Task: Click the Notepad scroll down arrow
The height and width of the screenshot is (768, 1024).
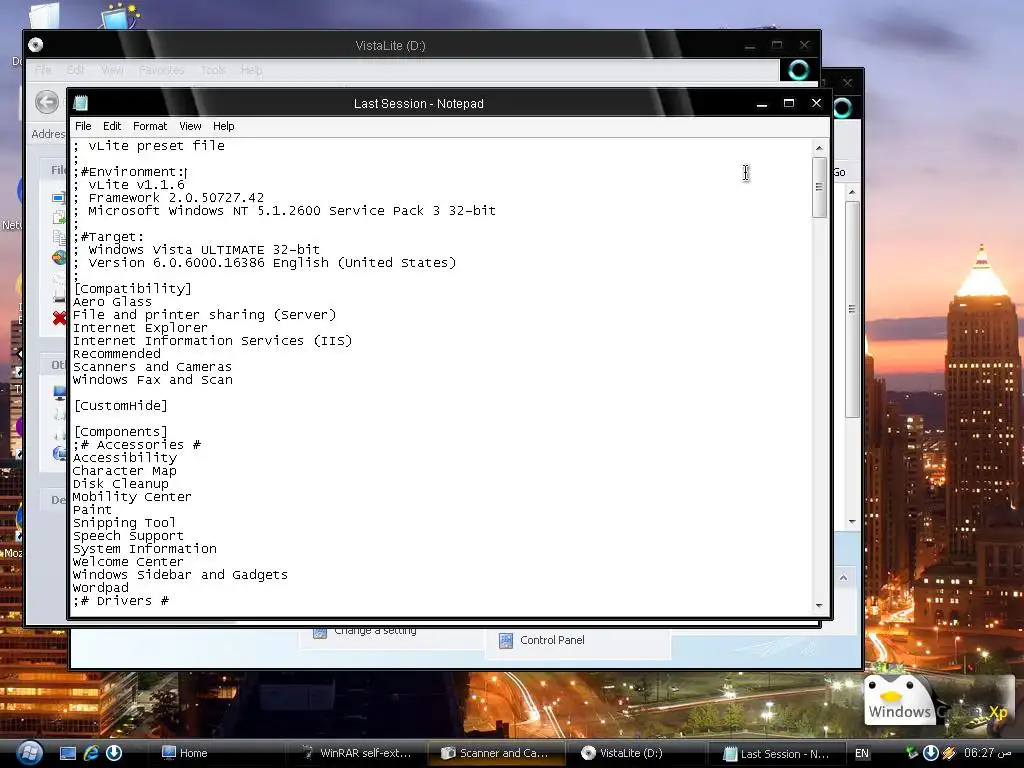Action: point(820,605)
